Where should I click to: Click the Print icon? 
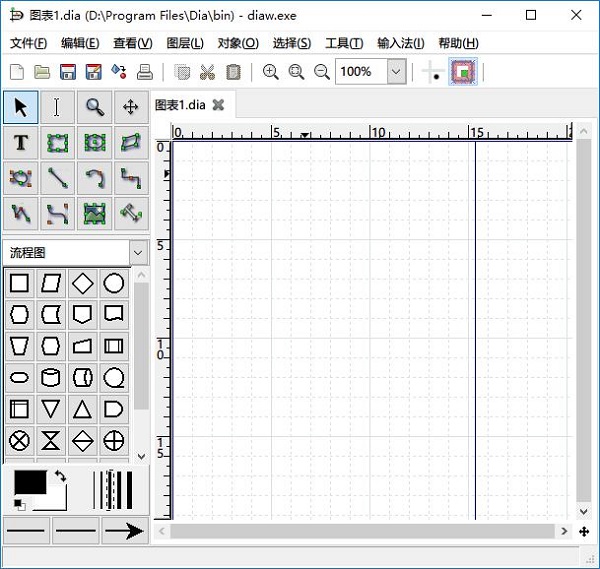[145, 72]
